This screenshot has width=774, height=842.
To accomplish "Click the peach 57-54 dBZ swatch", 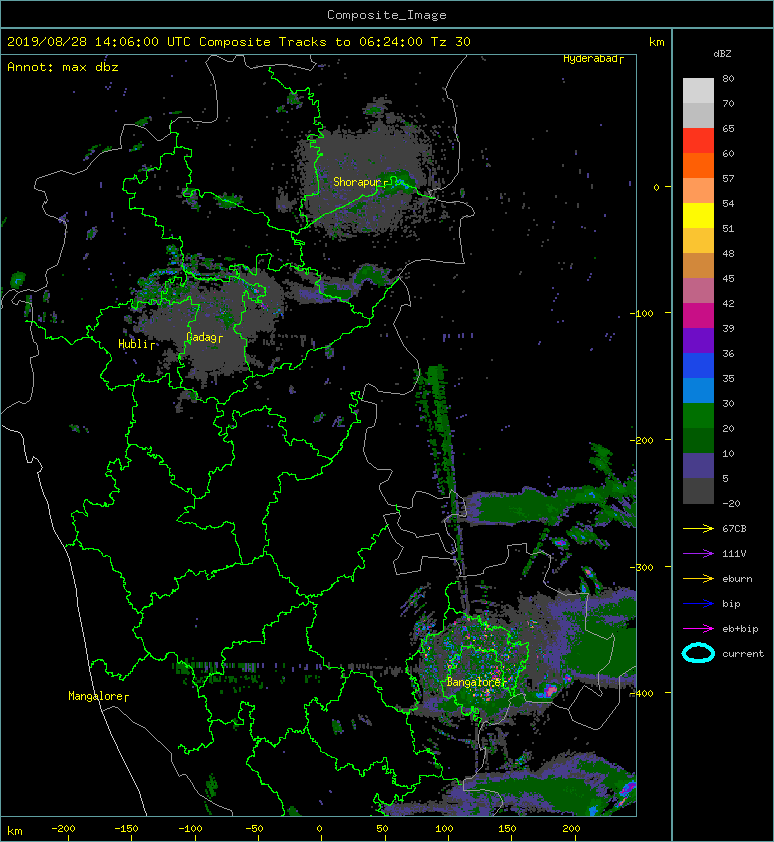I will tap(698, 191).
